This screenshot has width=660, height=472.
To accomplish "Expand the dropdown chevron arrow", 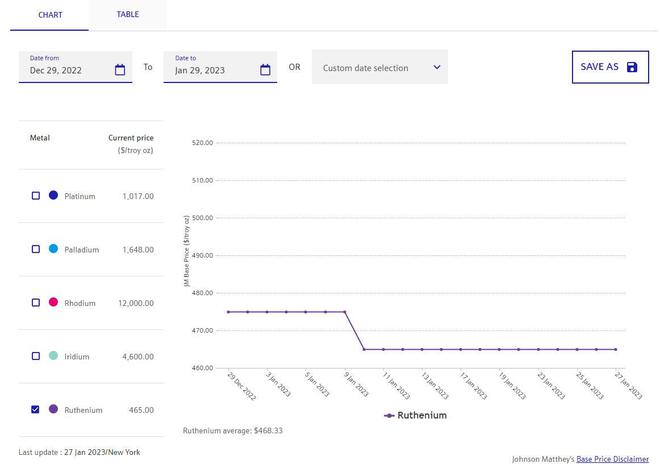I will pos(436,68).
